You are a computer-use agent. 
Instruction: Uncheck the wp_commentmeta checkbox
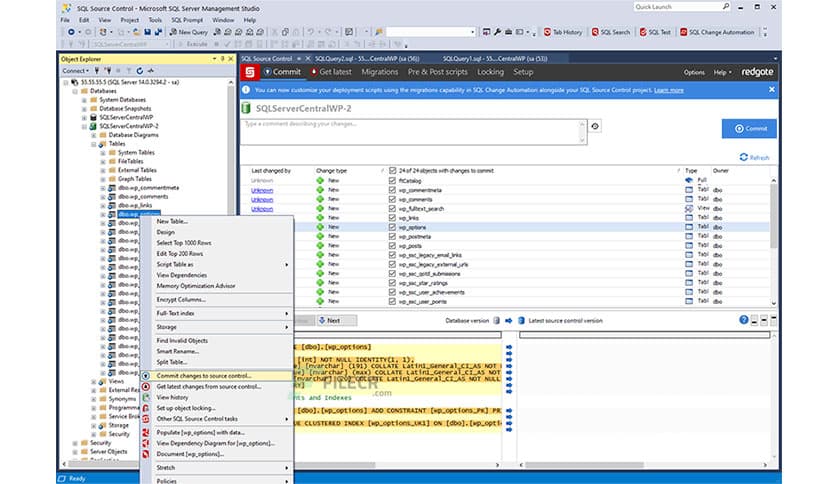(392, 190)
